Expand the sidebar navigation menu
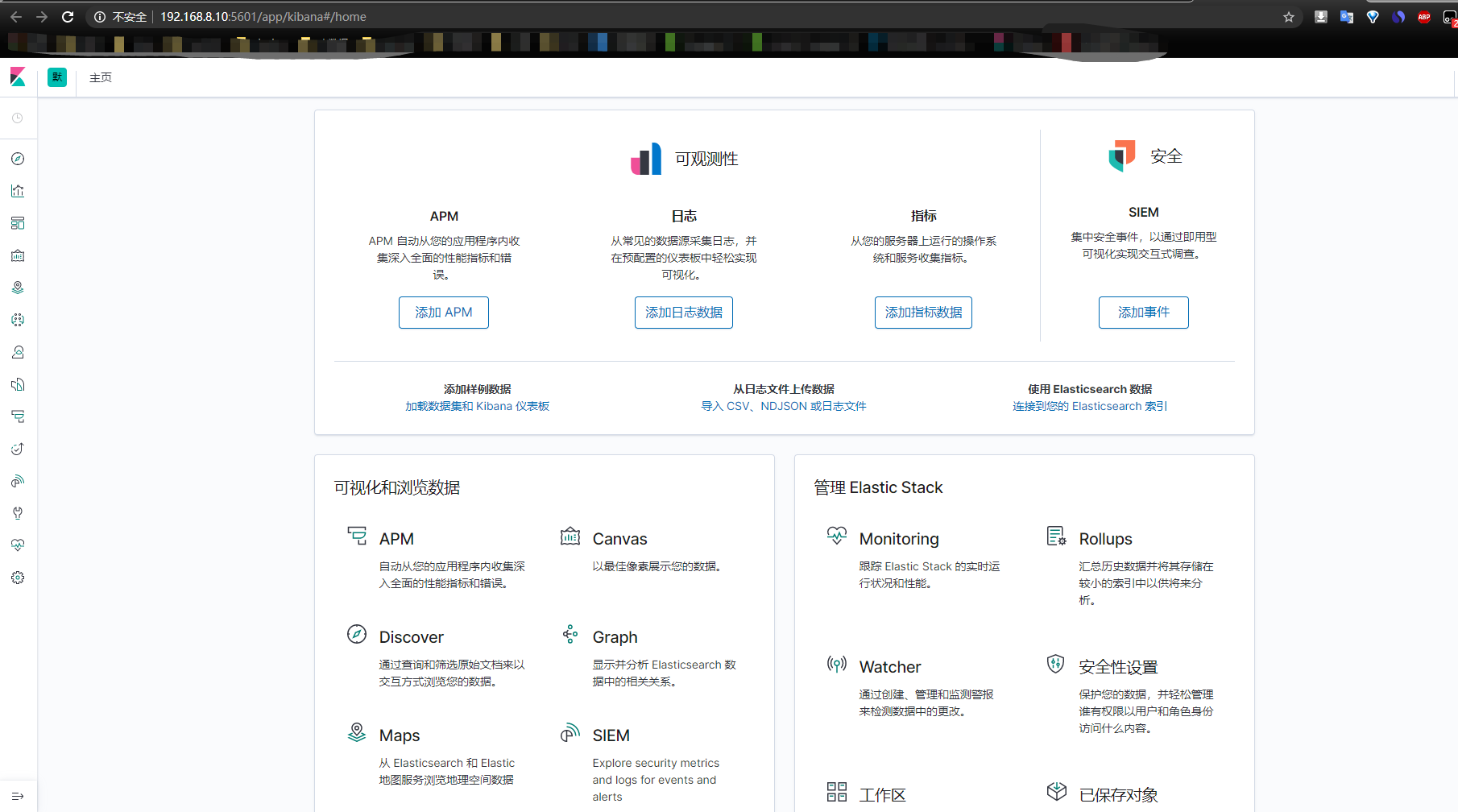This screenshot has width=1458, height=812. (18, 796)
